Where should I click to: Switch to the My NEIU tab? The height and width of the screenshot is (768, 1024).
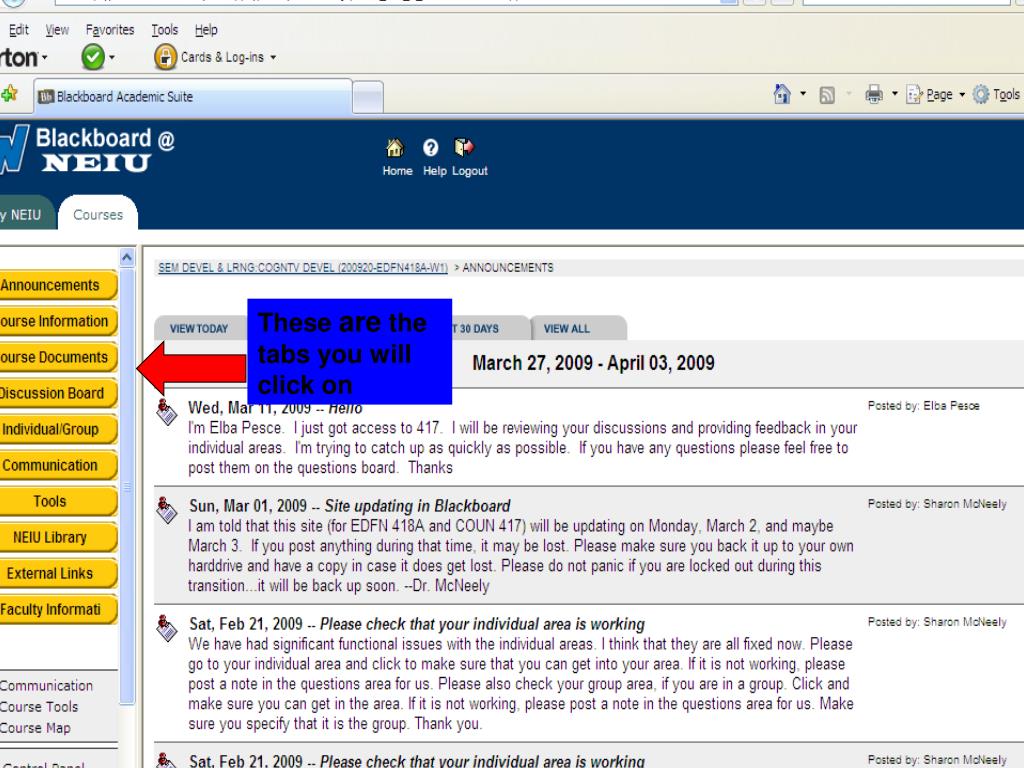25,214
